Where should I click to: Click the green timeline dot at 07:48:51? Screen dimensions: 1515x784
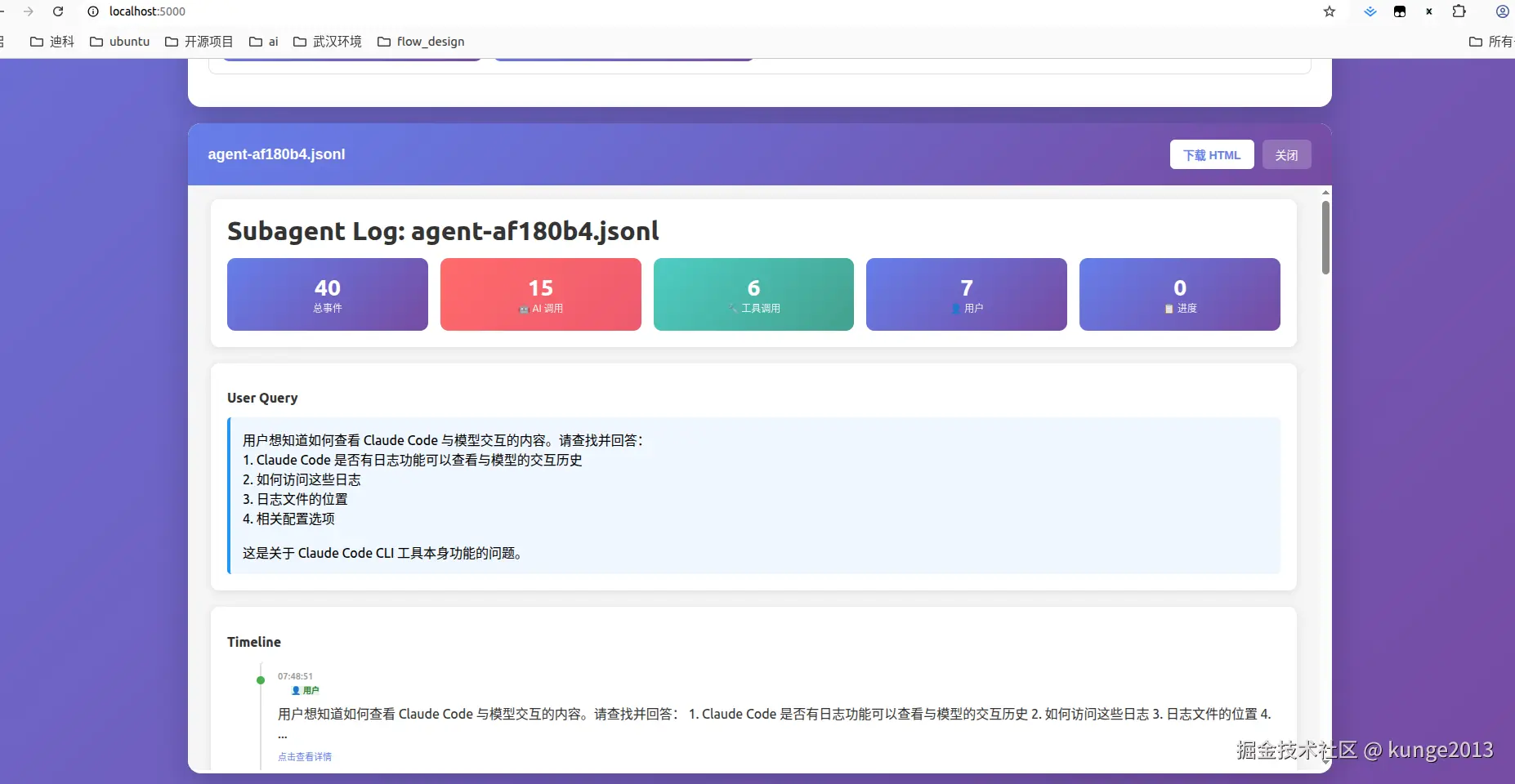(259, 680)
